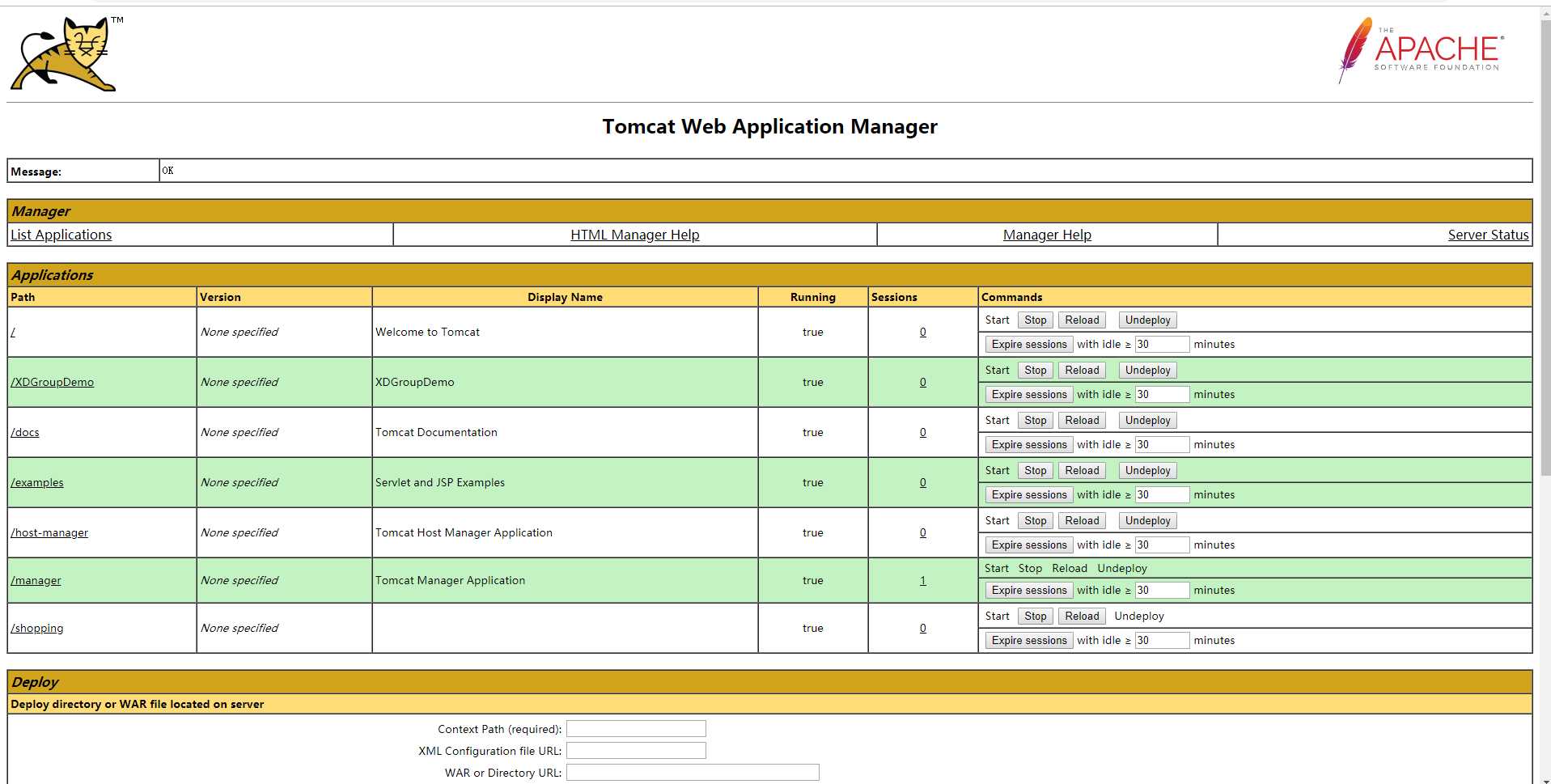
Task: Reload the Servlet and JSP Examples app
Action: coord(1082,471)
